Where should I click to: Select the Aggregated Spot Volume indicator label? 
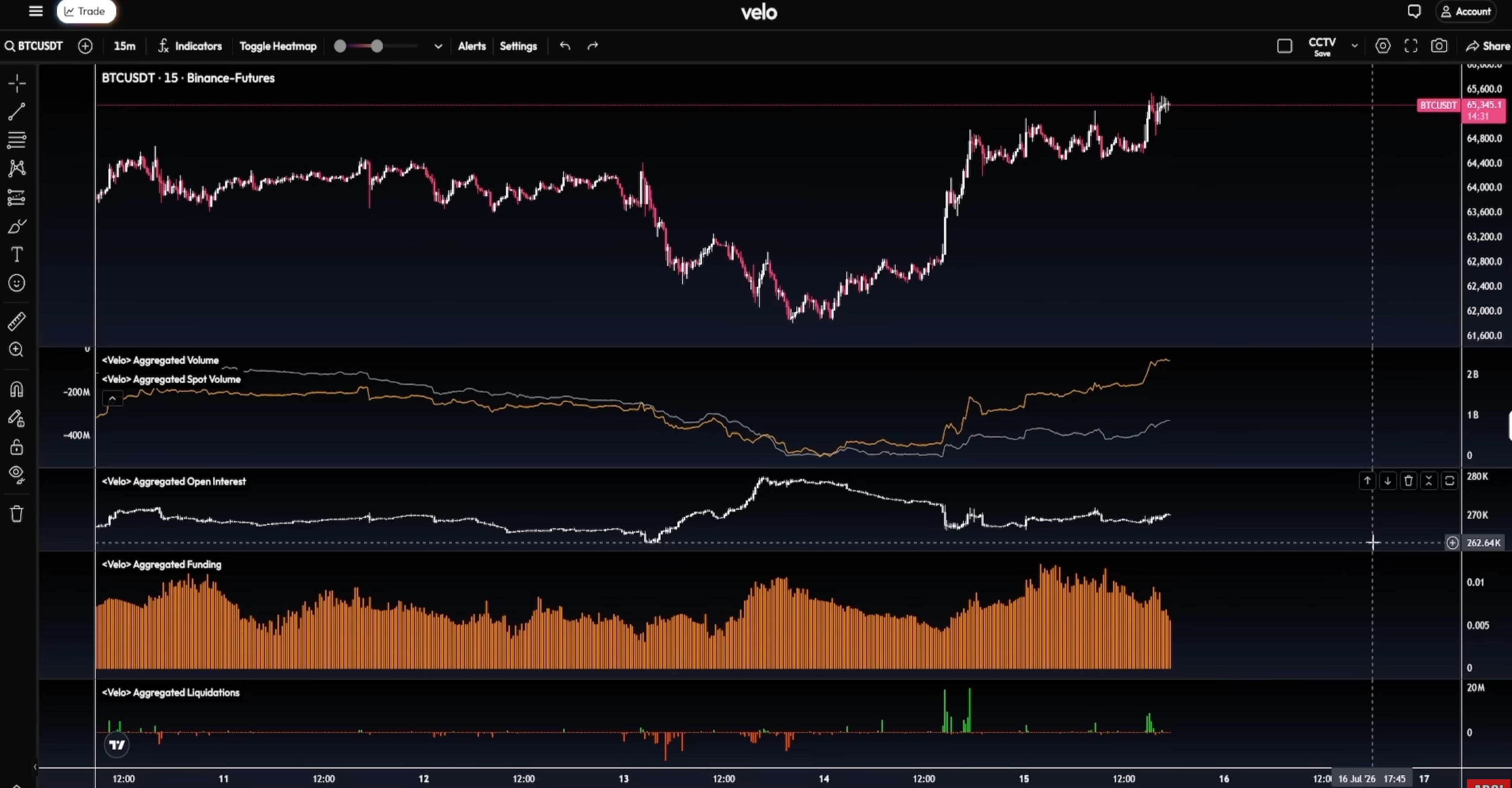point(171,379)
